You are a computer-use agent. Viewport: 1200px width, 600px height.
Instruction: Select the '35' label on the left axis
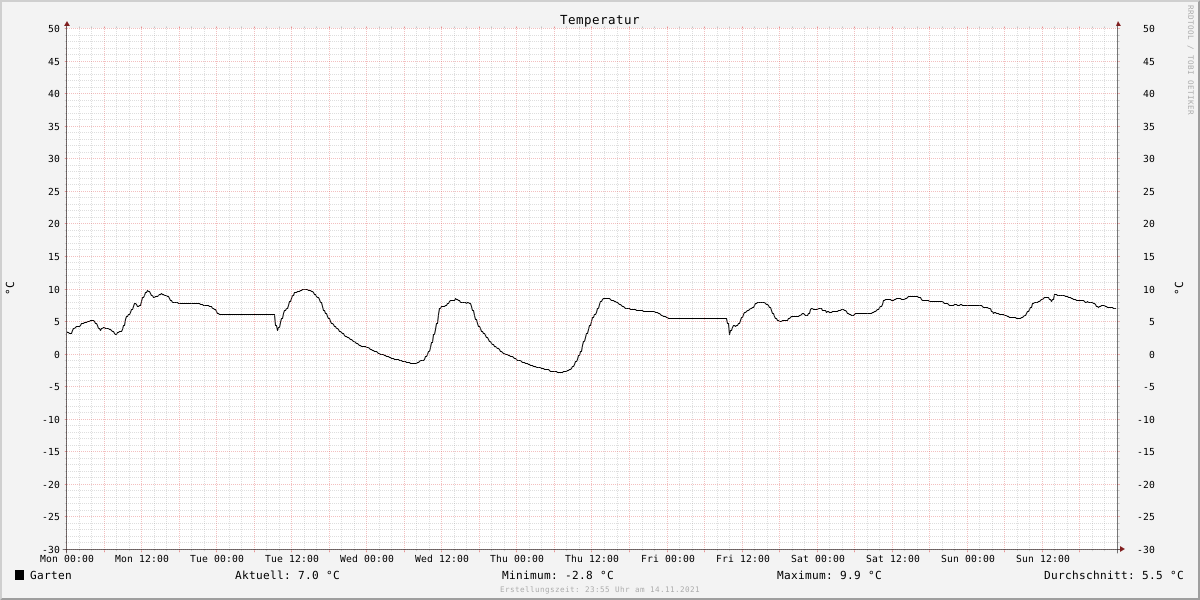pos(54,126)
